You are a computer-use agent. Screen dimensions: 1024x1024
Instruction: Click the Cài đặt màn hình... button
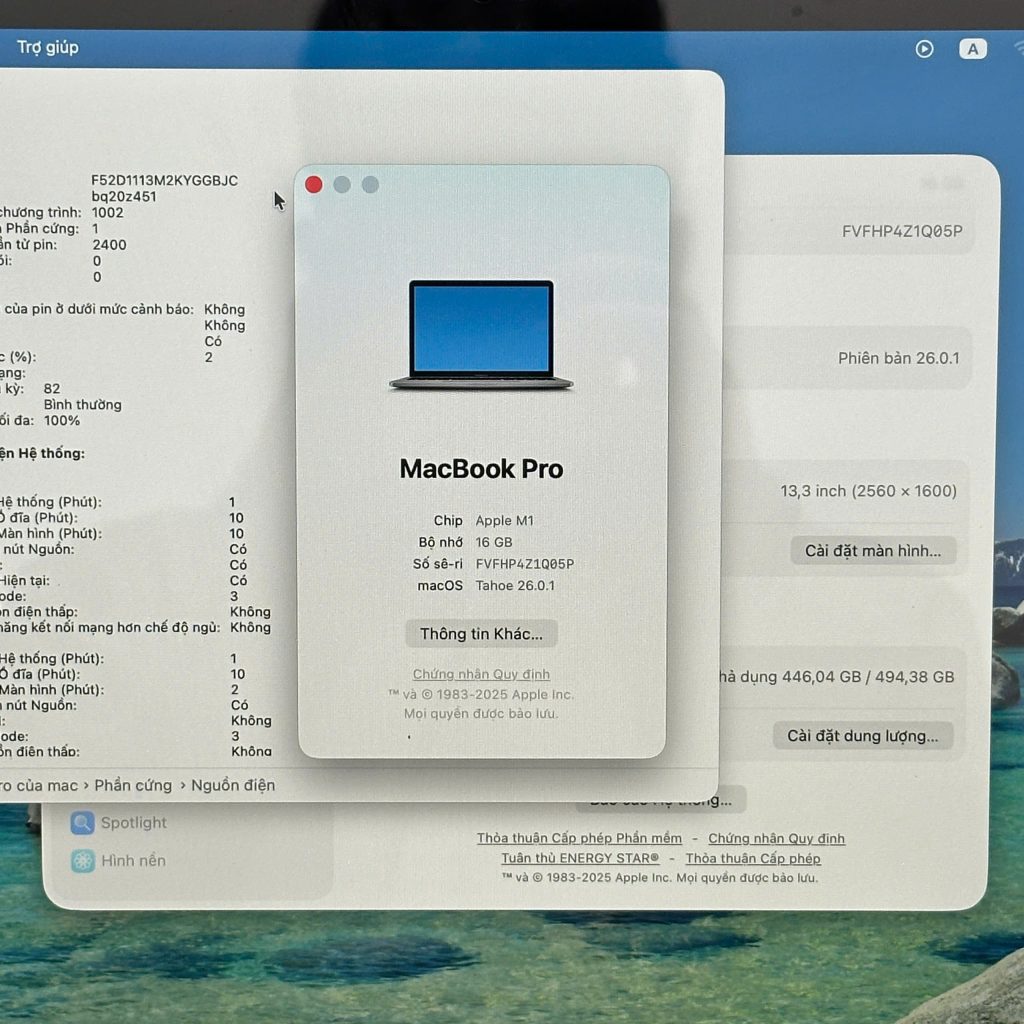(872, 550)
